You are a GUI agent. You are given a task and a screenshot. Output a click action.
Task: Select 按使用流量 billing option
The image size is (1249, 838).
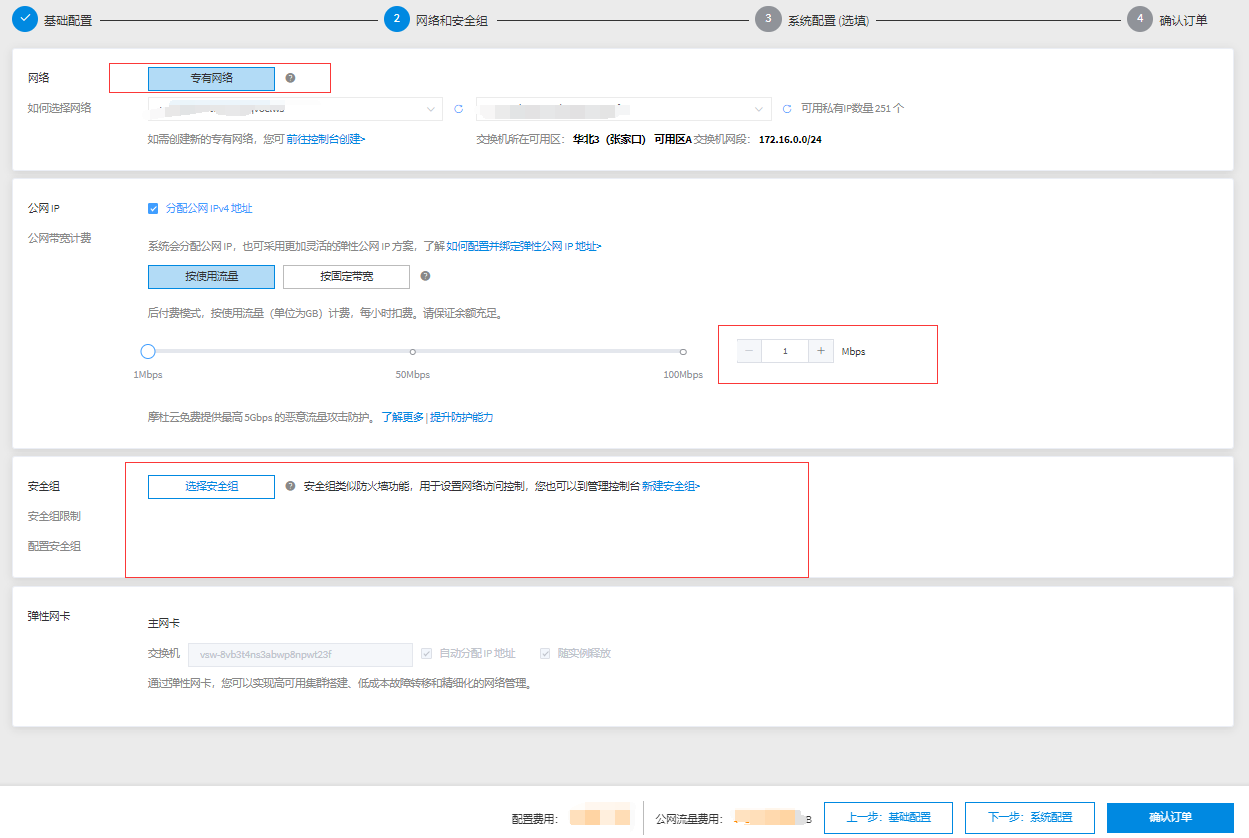coord(211,277)
